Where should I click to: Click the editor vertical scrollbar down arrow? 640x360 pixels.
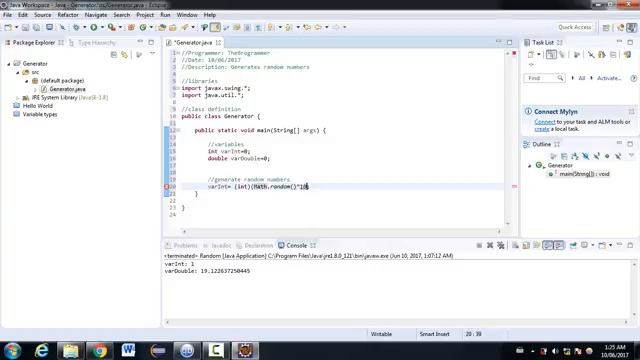(x=508, y=223)
